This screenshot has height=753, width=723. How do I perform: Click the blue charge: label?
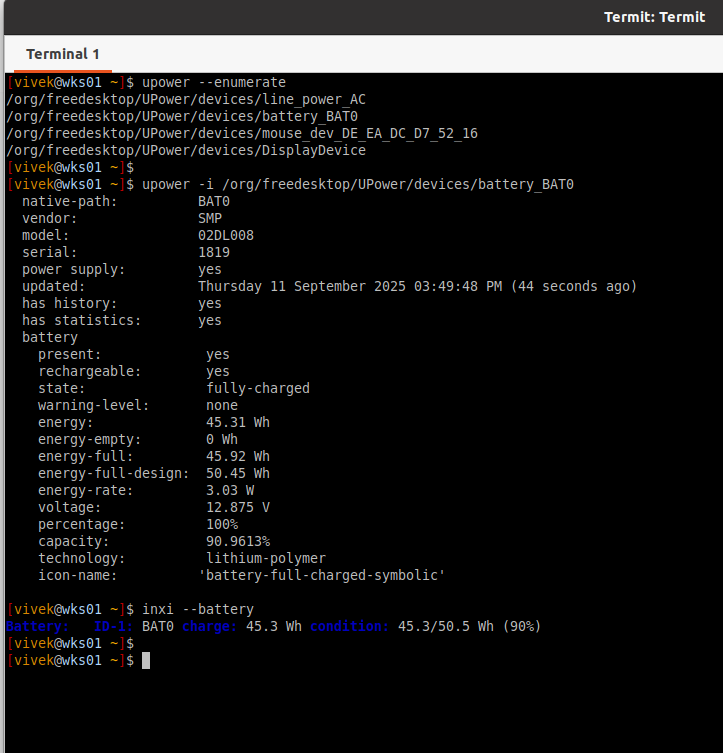pyautogui.click(x=210, y=626)
